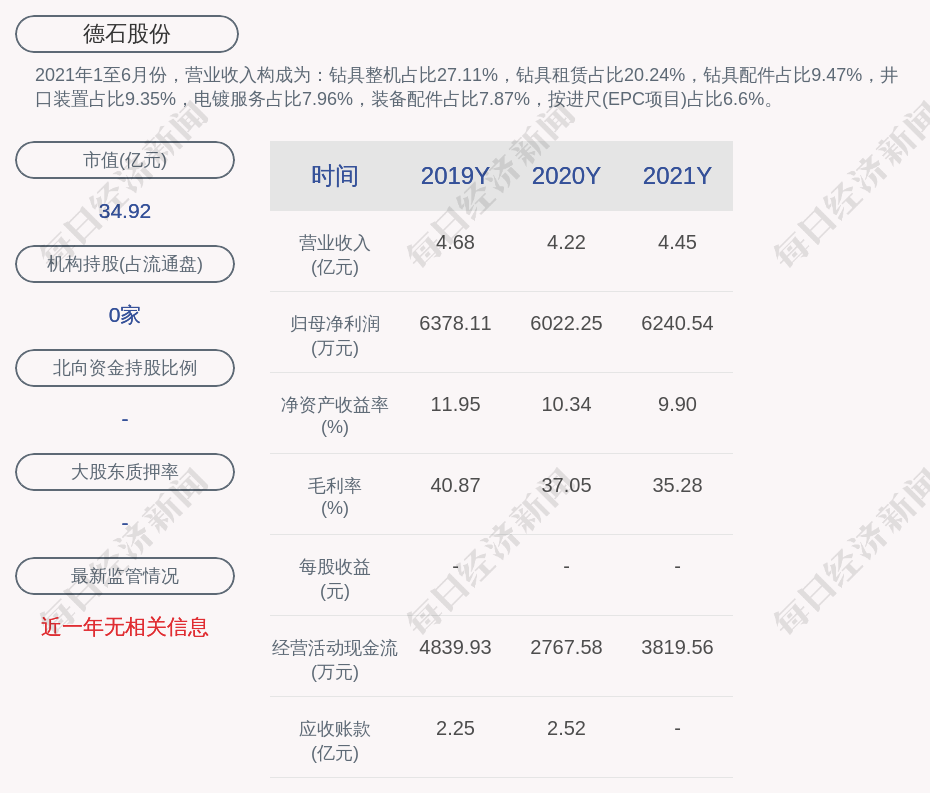This screenshot has height=793, width=930.
Task: Click the ROE value 10.34
Action: pos(566,405)
